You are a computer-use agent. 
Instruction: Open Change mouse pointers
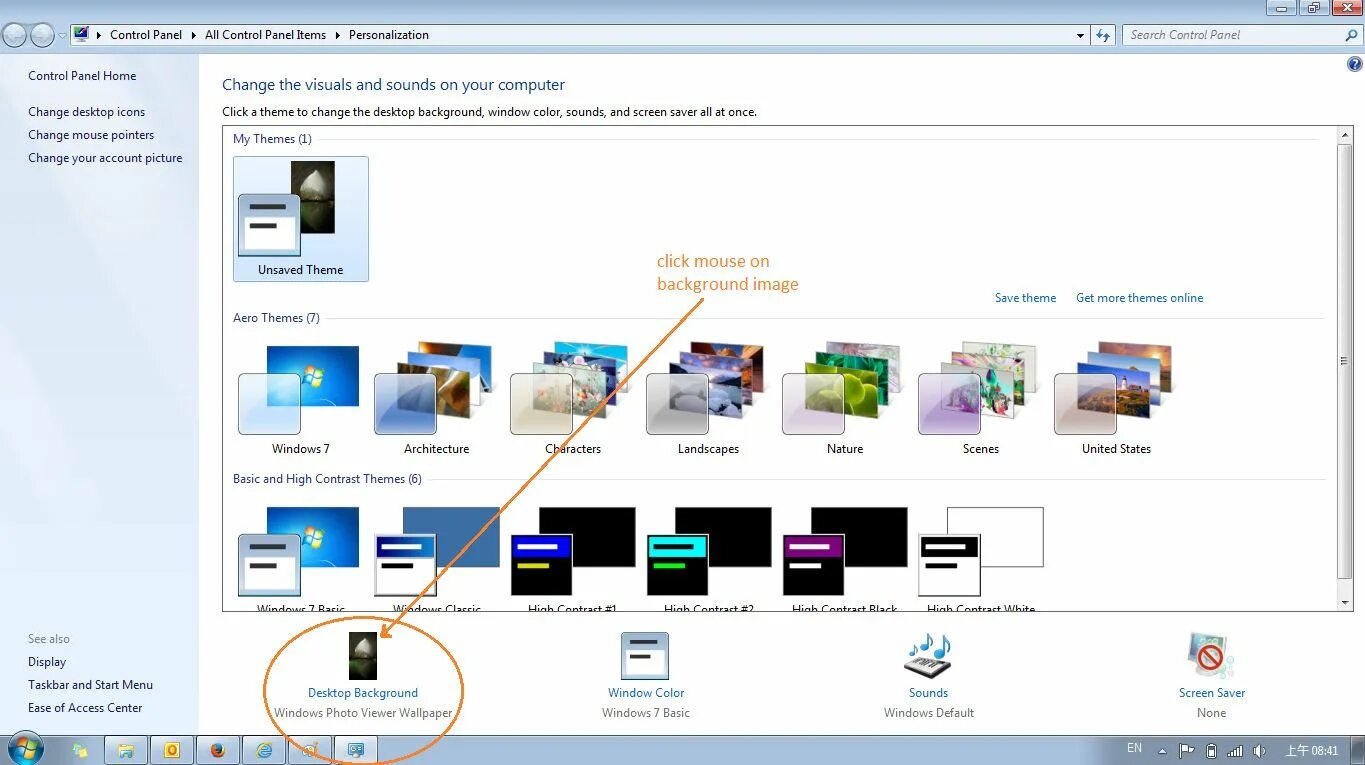(91, 135)
